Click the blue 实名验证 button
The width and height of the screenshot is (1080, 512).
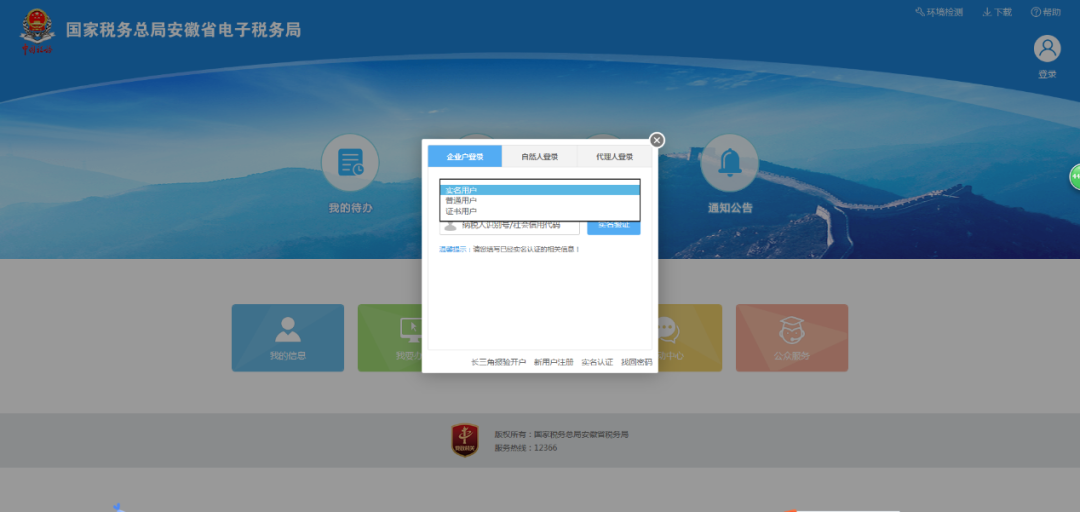[x=614, y=225]
